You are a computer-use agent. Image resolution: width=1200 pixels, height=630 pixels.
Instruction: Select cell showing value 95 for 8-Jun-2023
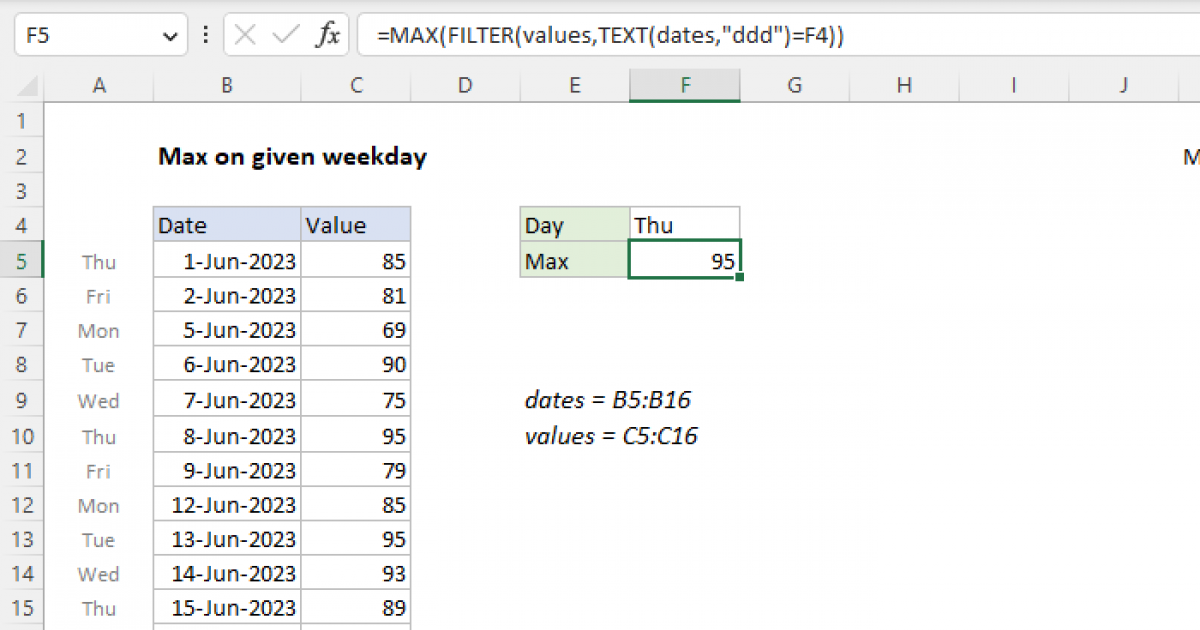[x=355, y=435]
